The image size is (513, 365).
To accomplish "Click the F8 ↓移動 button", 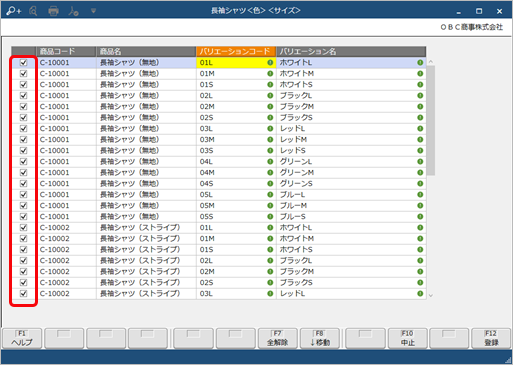I will [320, 338].
